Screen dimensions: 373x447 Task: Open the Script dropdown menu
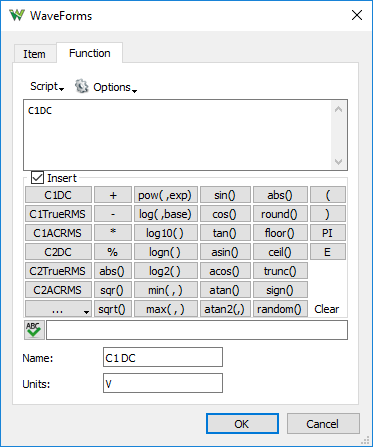point(47,87)
